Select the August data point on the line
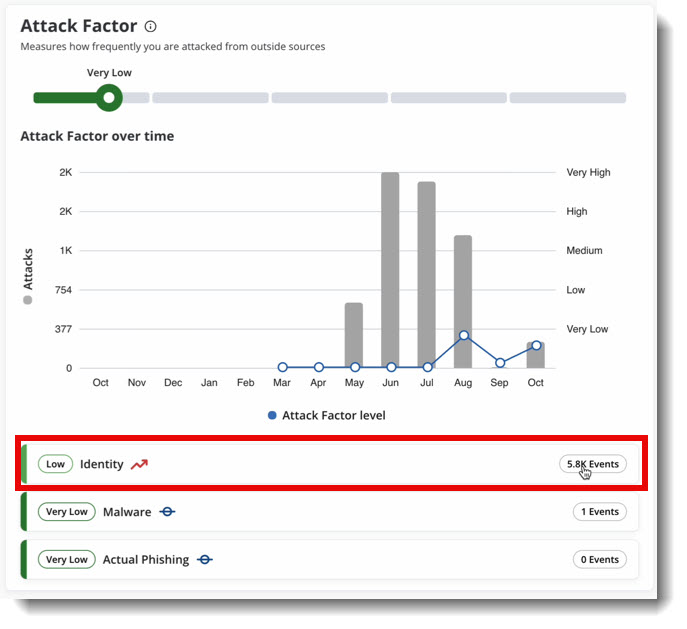The width and height of the screenshot is (687, 629). (464, 336)
